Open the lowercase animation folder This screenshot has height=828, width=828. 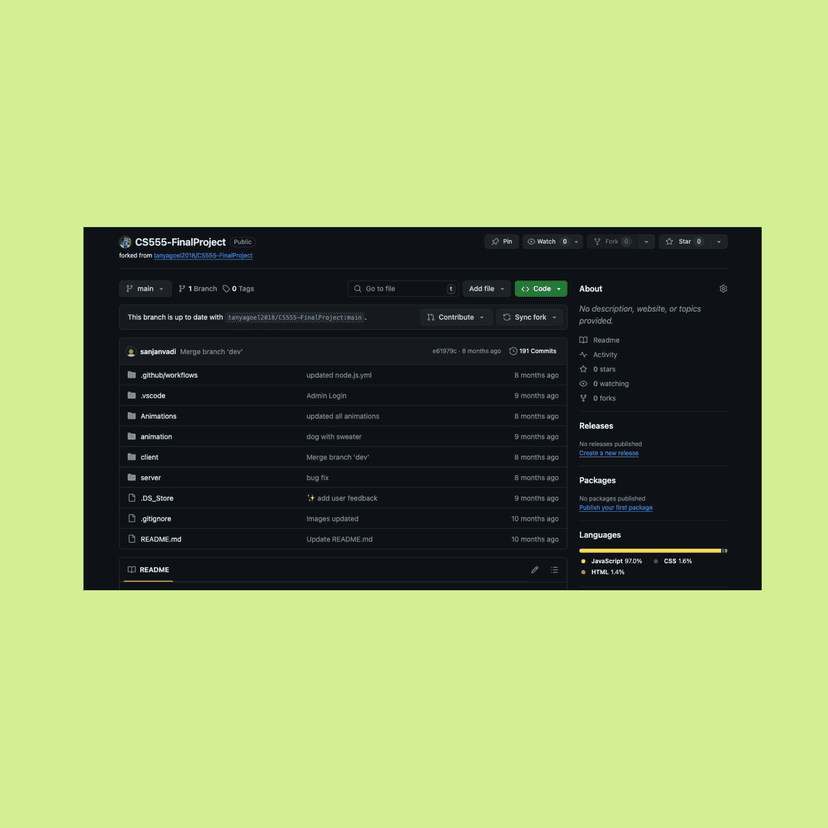point(156,437)
